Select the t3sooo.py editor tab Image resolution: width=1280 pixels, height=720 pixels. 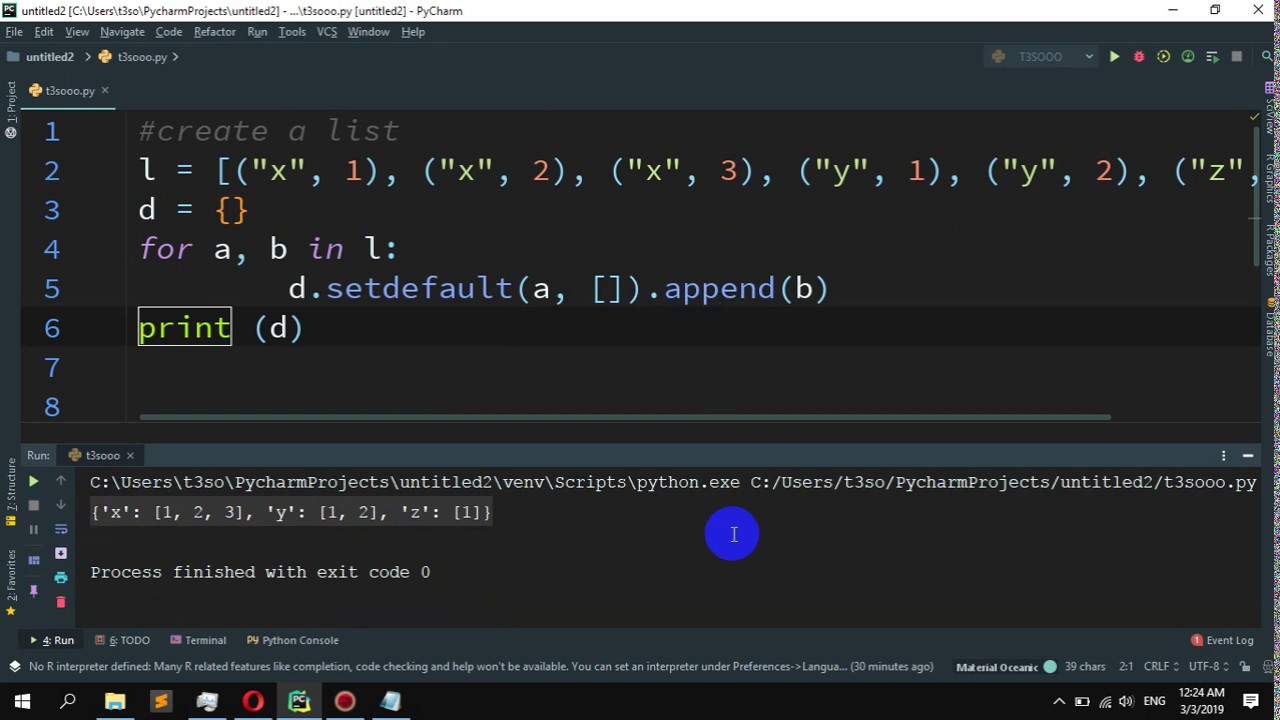click(x=69, y=90)
